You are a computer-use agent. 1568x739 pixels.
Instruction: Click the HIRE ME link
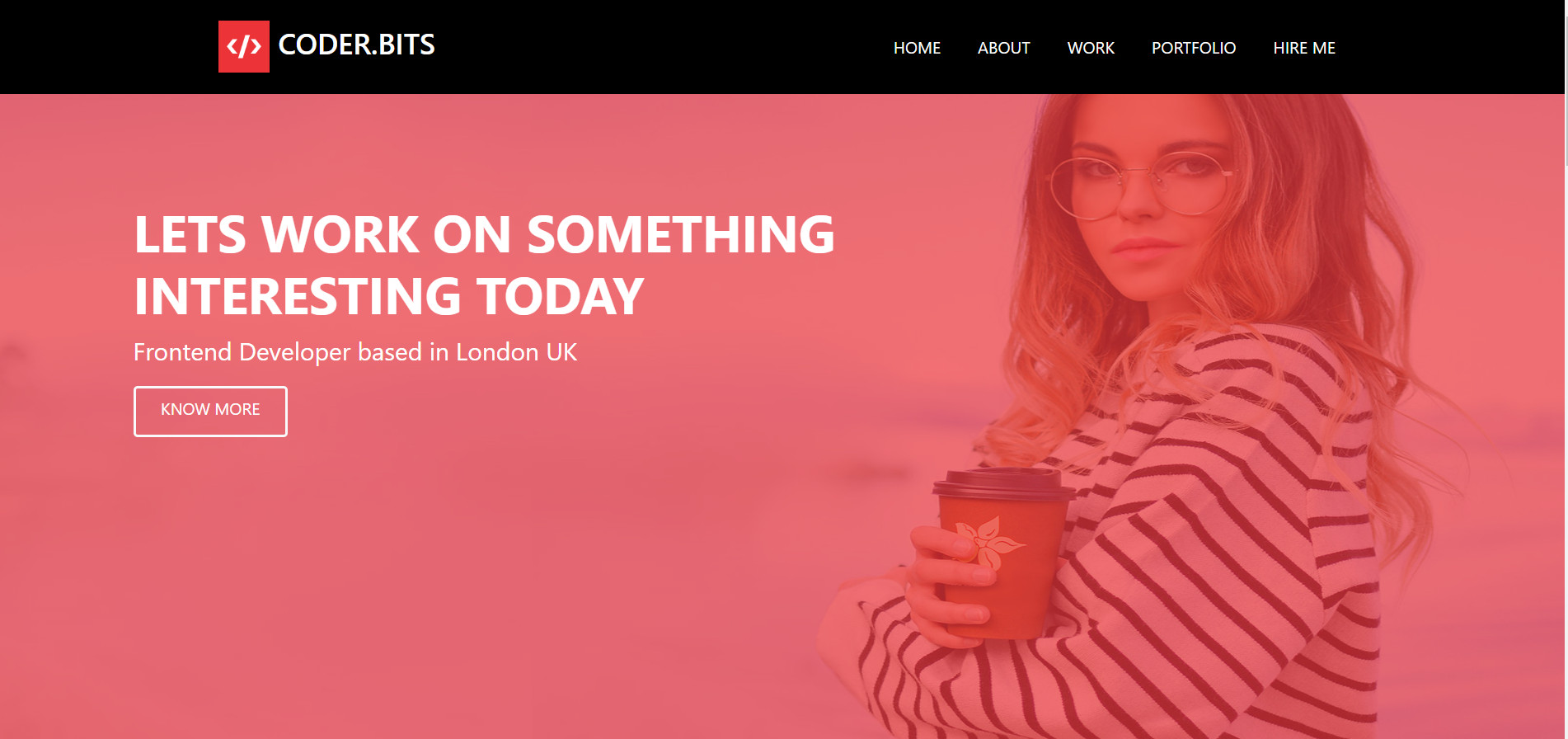tap(1304, 48)
